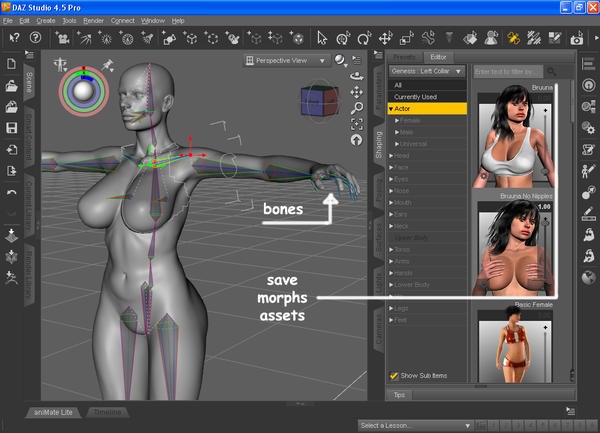
Task: Collapse the Actor category
Action: click(x=391, y=109)
